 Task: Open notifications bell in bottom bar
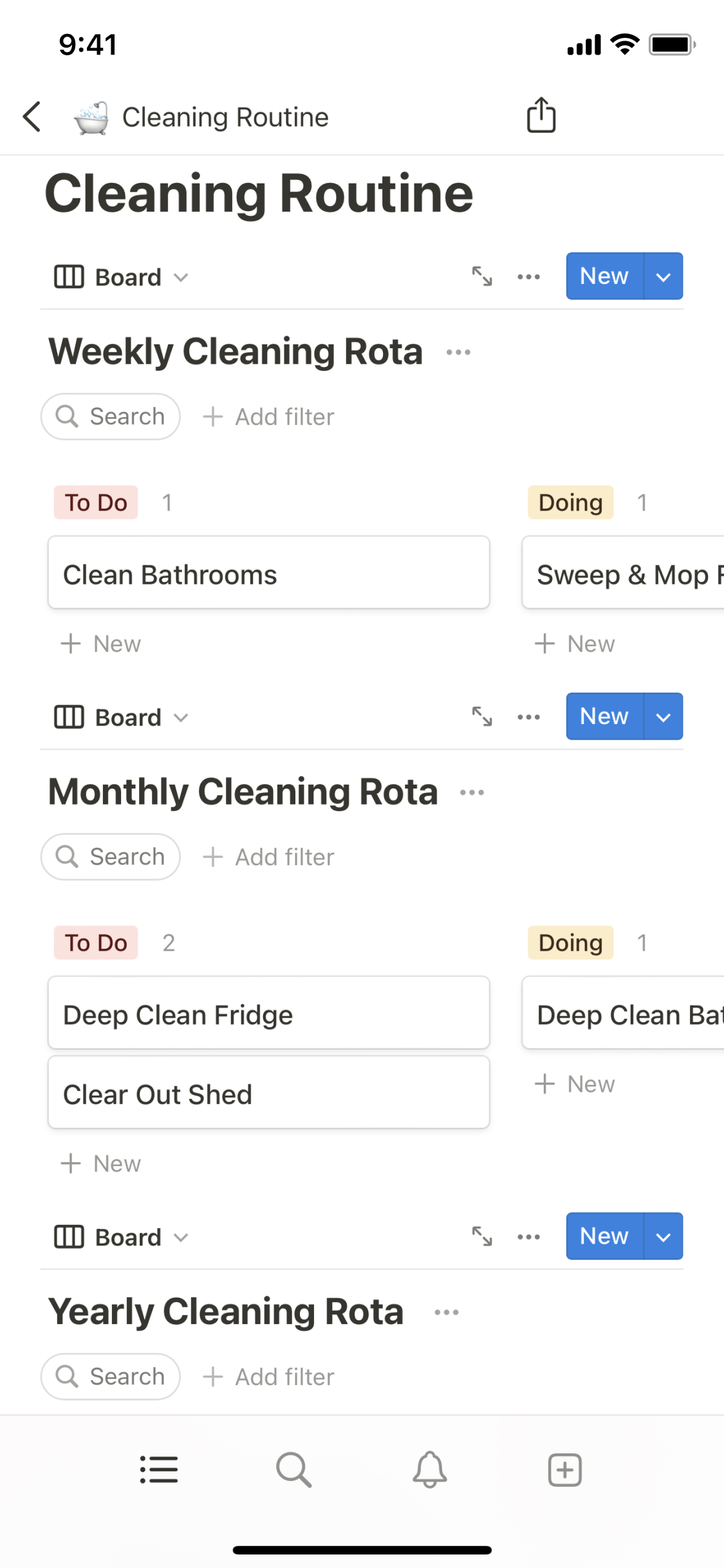(x=429, y=1470)
